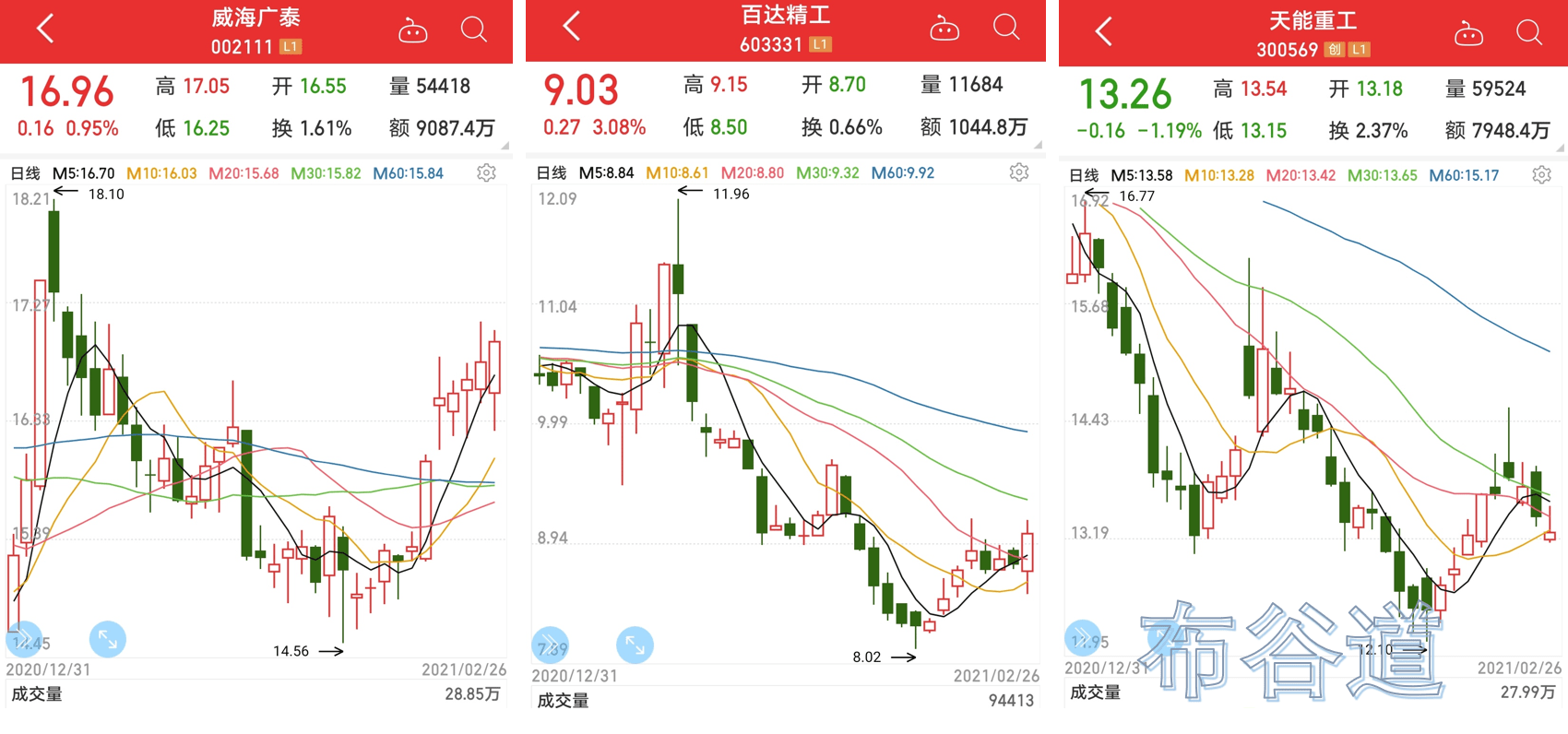Tap M5:16.70 moving average label

click(x=84, y=173)
